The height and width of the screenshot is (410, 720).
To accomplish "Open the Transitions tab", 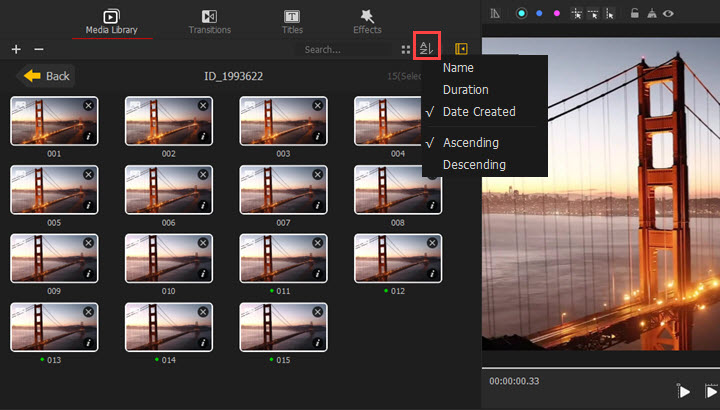I will click(209, 21).
